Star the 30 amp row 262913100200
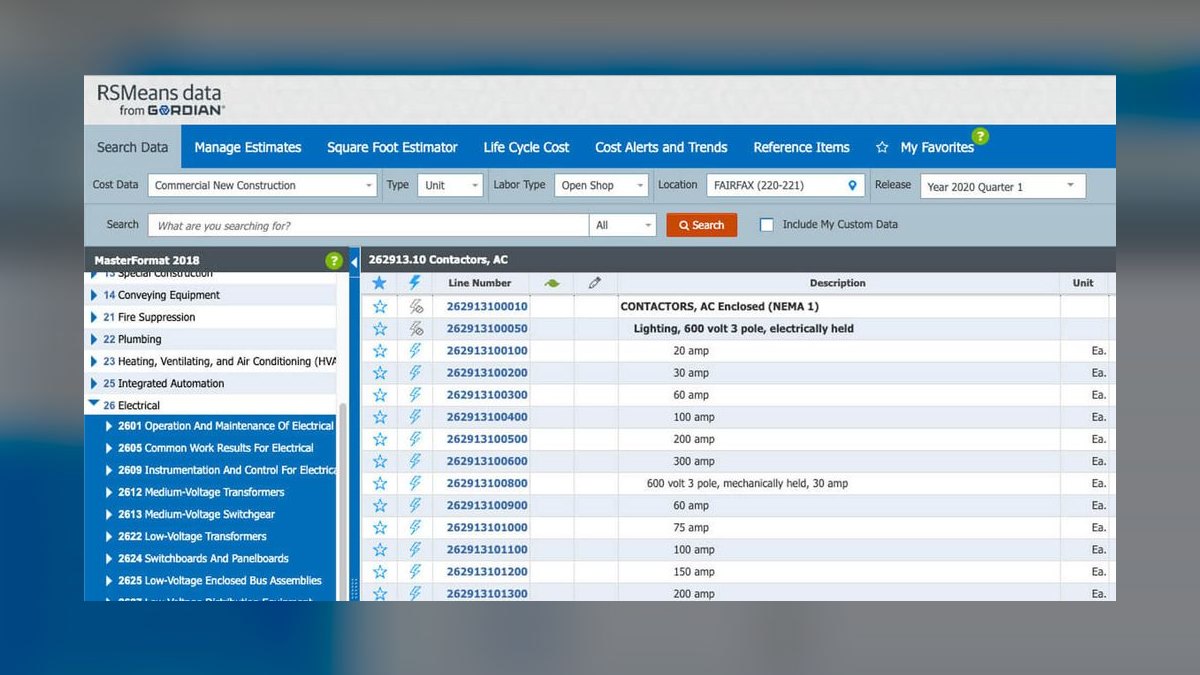 click(x=380, y=373)
